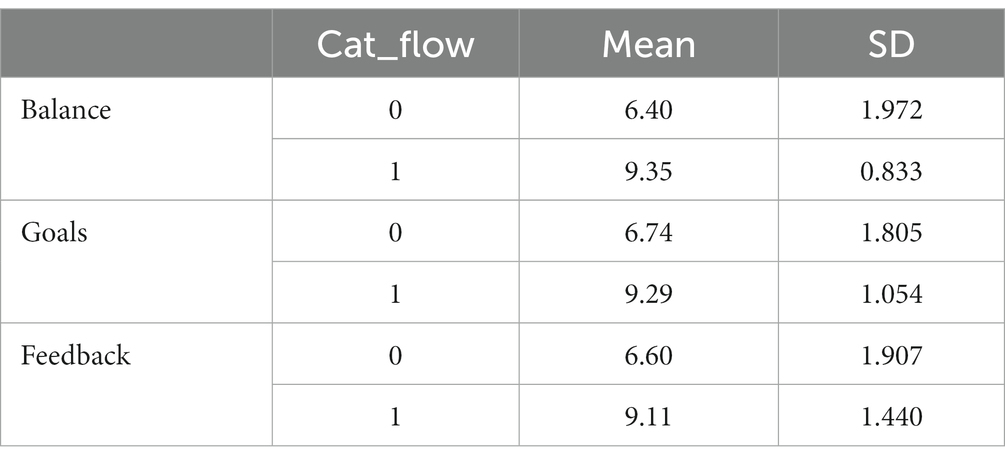Select the SD value 1.805

tap(892, 232)
